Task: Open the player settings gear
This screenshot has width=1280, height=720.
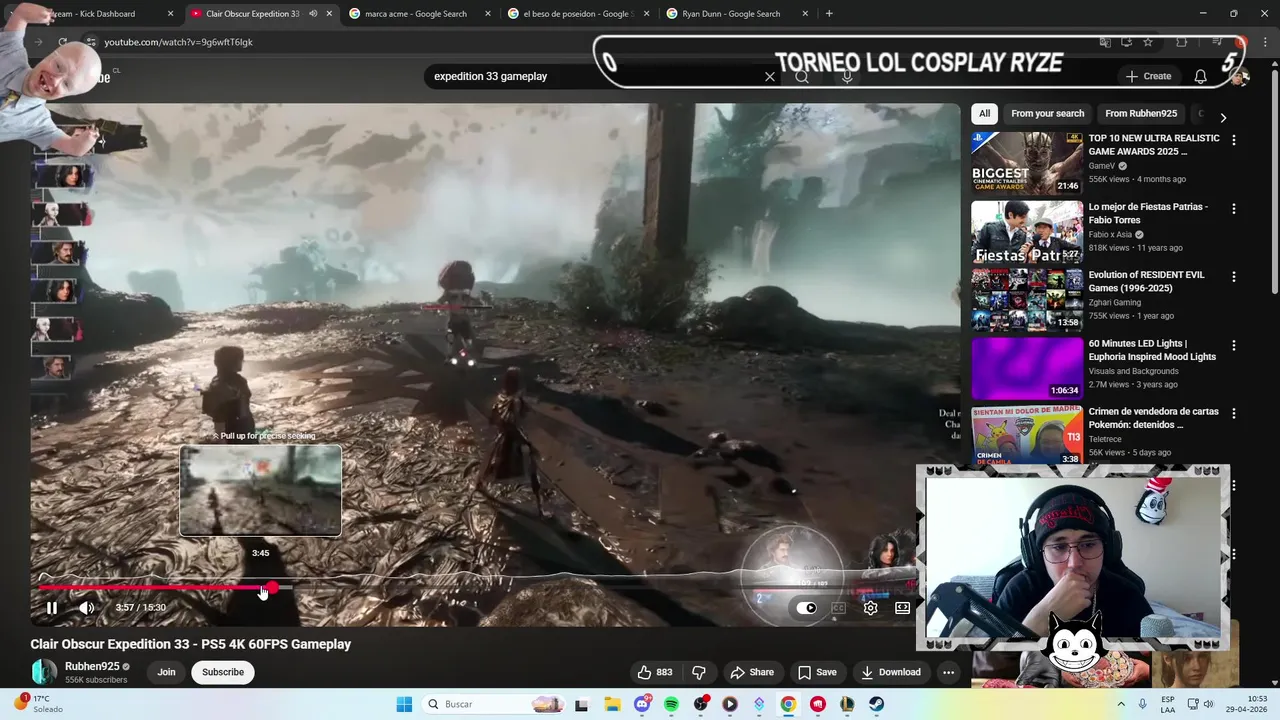Action: 871,607
